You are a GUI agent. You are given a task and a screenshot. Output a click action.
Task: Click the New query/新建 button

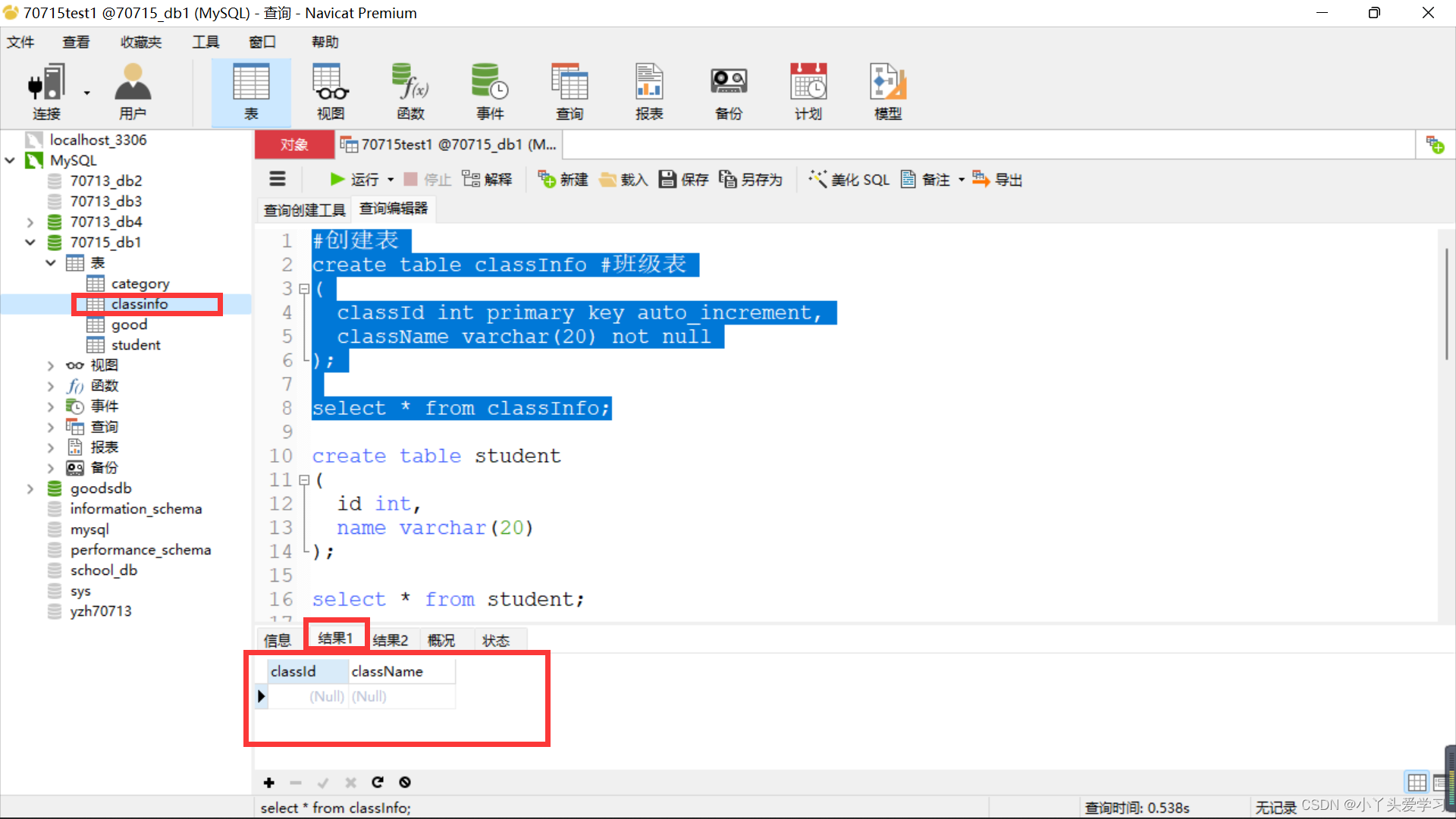[564, 179]
